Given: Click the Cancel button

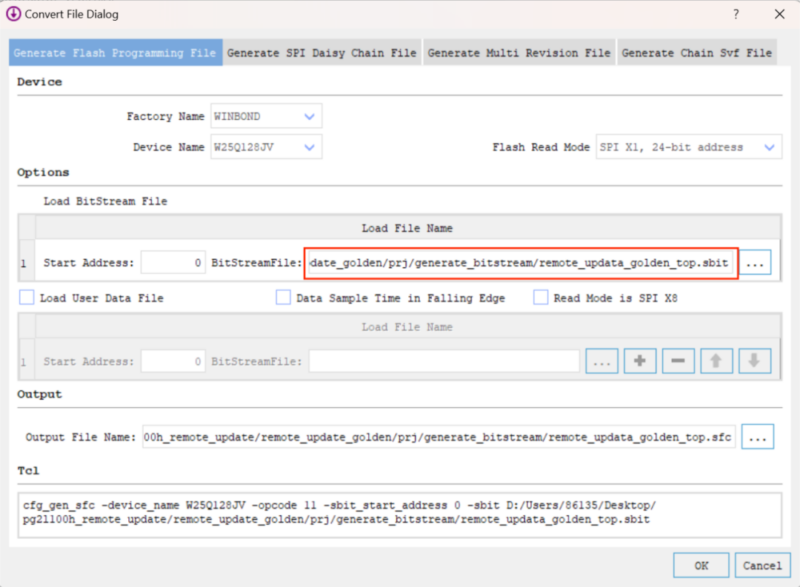Looking at the screenshot, I should 761,565.
